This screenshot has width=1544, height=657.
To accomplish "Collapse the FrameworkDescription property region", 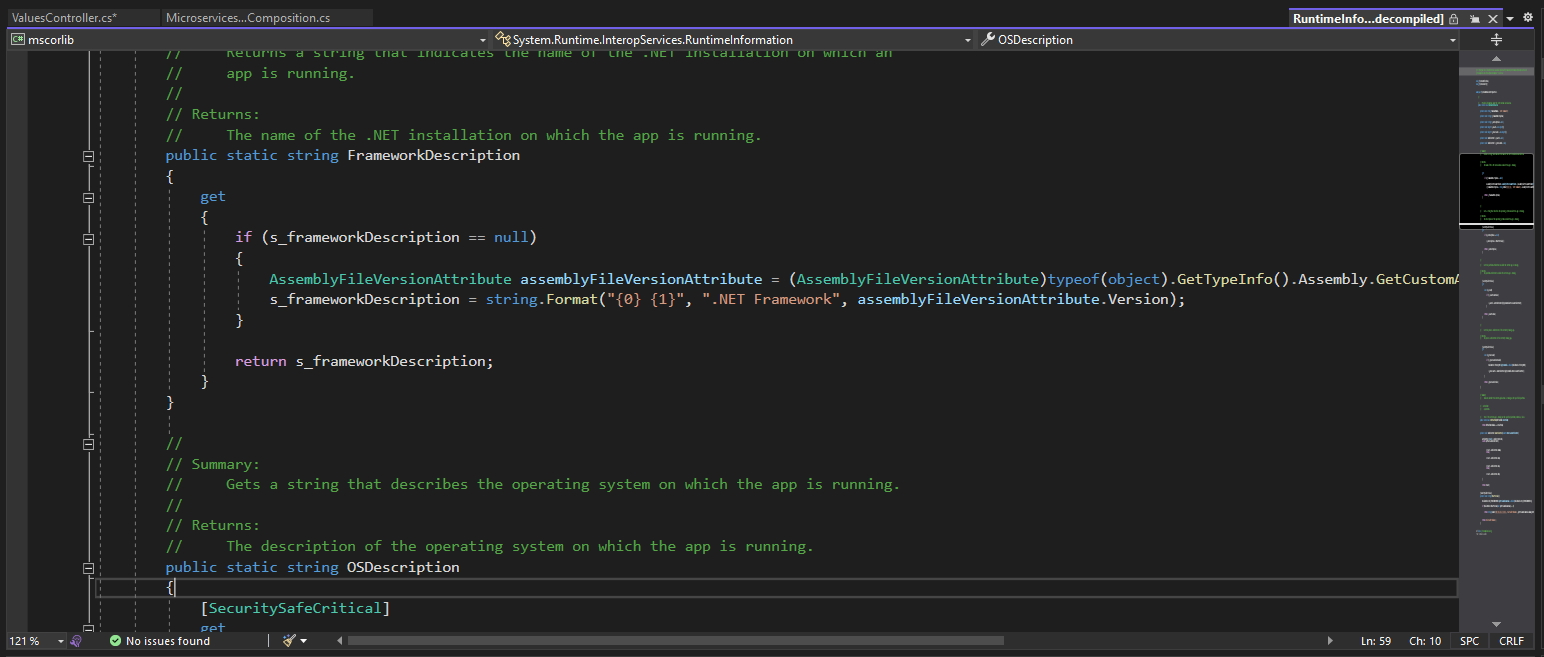I will (x=88, y=155).
